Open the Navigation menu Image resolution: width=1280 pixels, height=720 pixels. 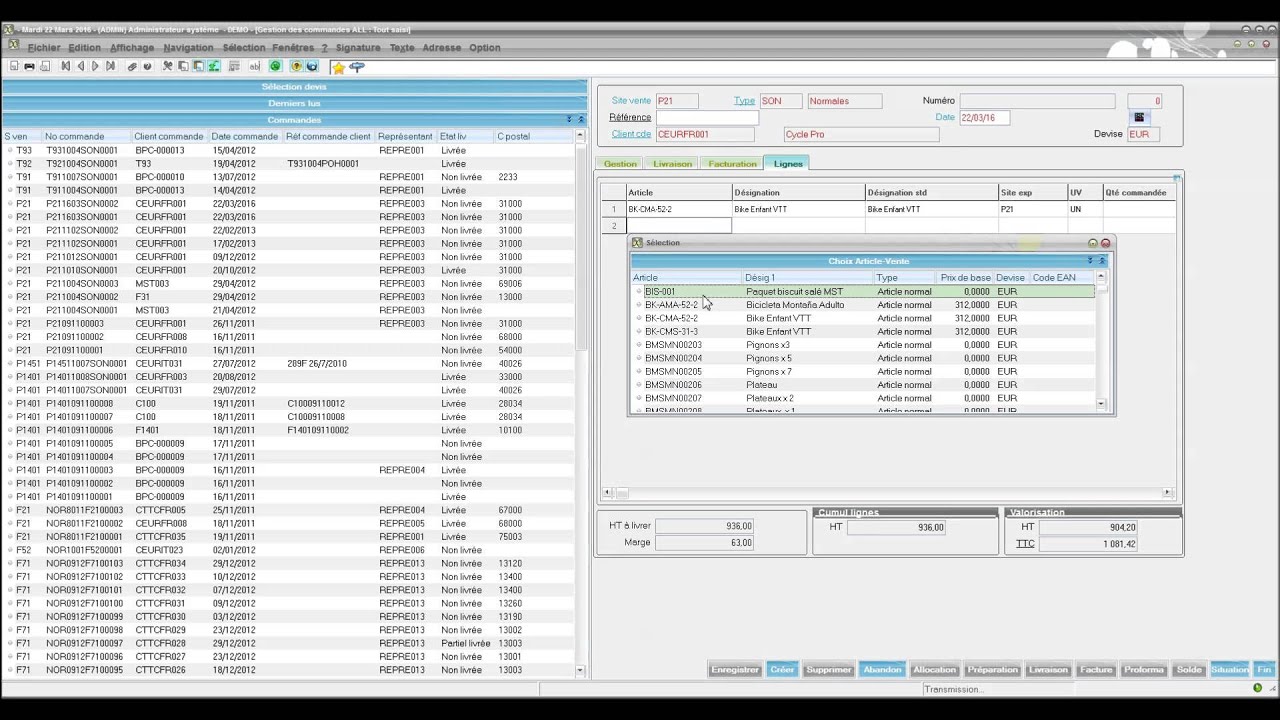pyautogui.click(x=188, y=47)
